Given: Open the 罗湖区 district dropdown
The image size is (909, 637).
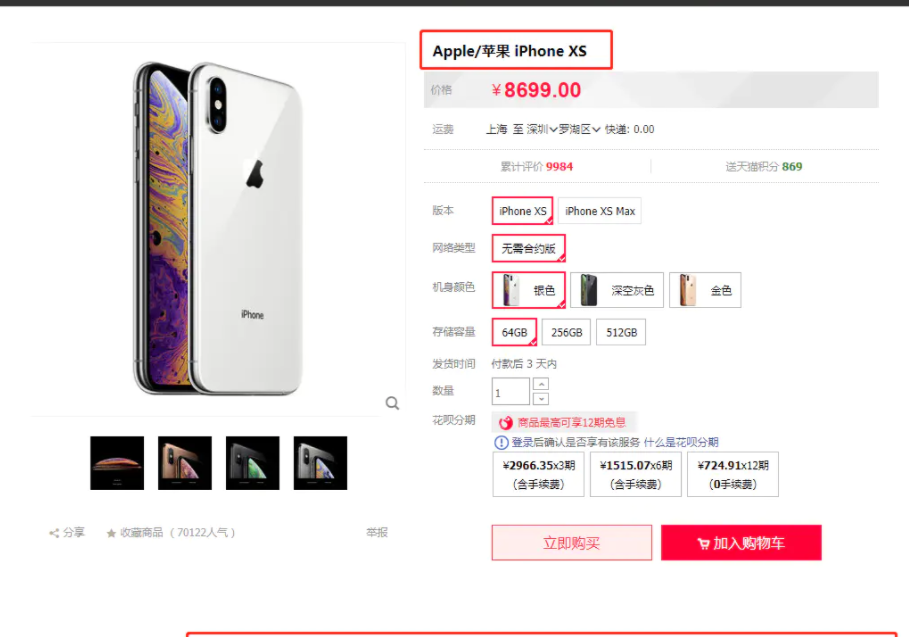Looking at the screenshot, I should click(579, 129).
